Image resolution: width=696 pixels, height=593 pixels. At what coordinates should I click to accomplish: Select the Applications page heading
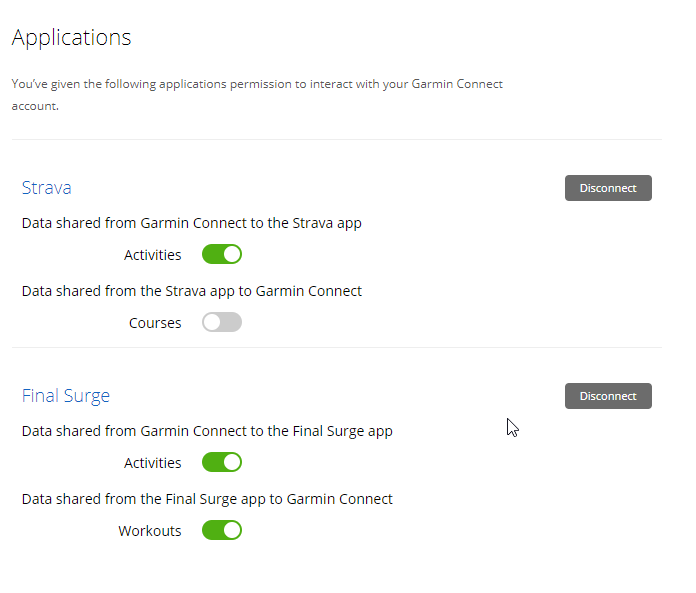pos(71,38)
